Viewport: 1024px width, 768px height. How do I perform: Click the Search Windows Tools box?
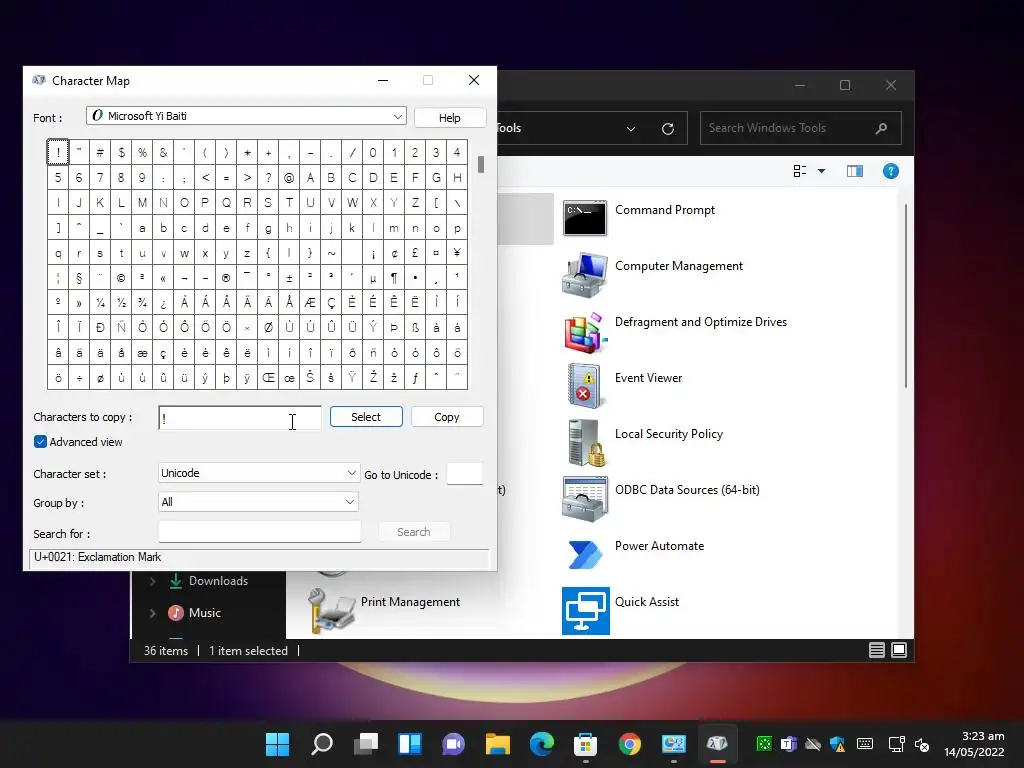click(x=800, y=128)
